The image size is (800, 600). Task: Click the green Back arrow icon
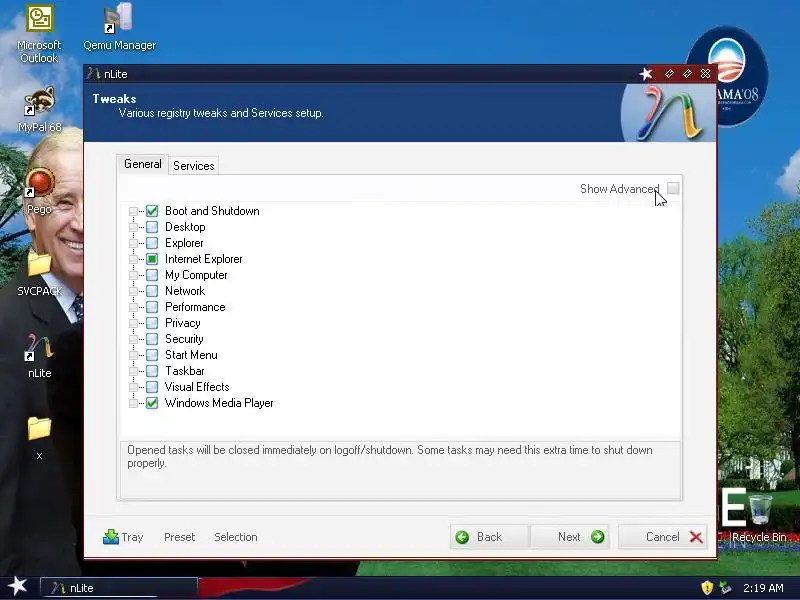(x=462, y=537)
